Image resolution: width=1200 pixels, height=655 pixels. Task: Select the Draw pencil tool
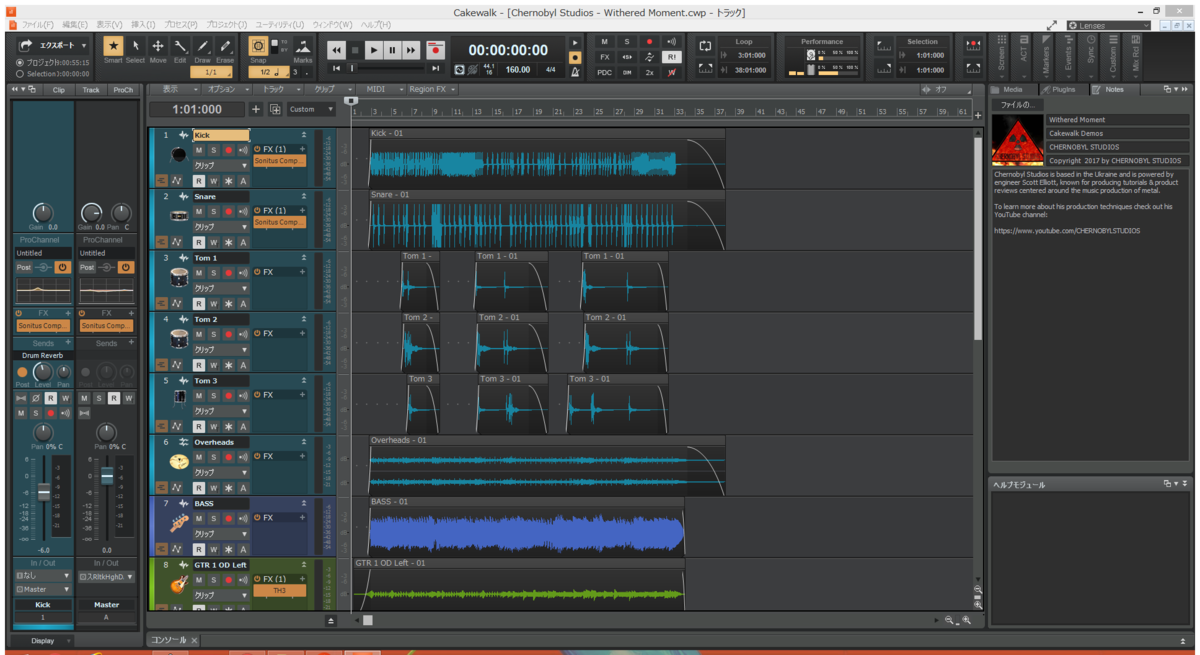click(202, 47)
